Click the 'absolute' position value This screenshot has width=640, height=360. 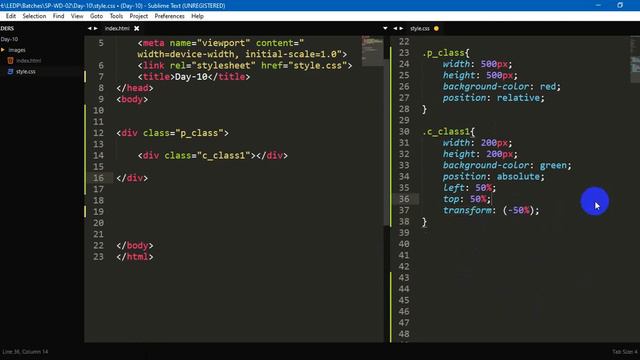click(518, 177)
